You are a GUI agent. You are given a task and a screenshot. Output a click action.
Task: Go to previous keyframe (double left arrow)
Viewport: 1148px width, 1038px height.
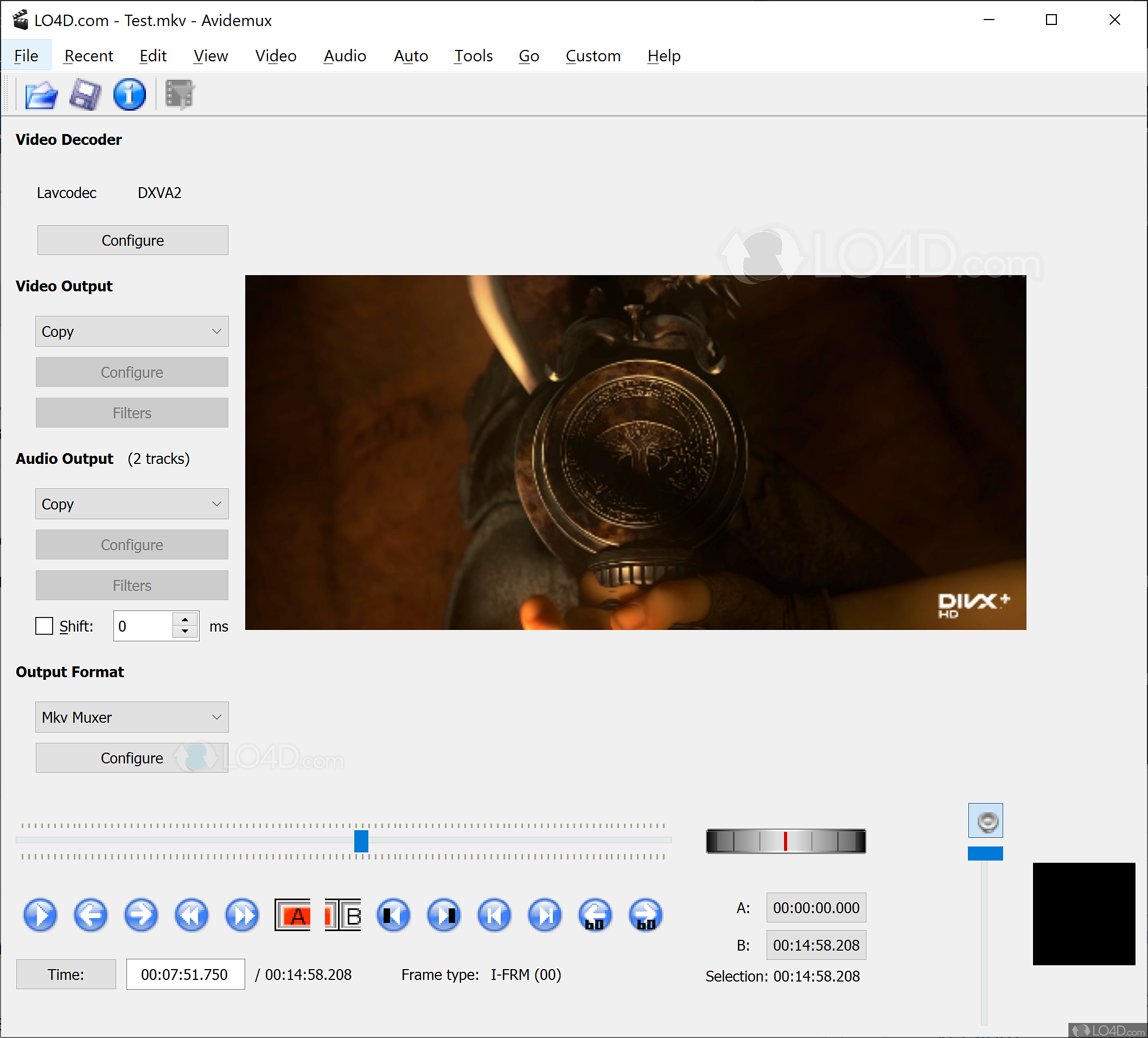coord(192,915)
